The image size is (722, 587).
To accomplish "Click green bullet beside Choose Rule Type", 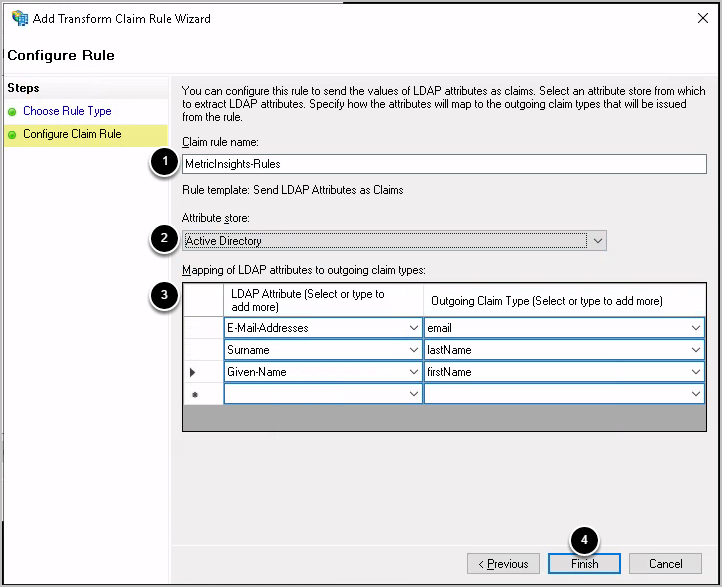I will 12,112.
